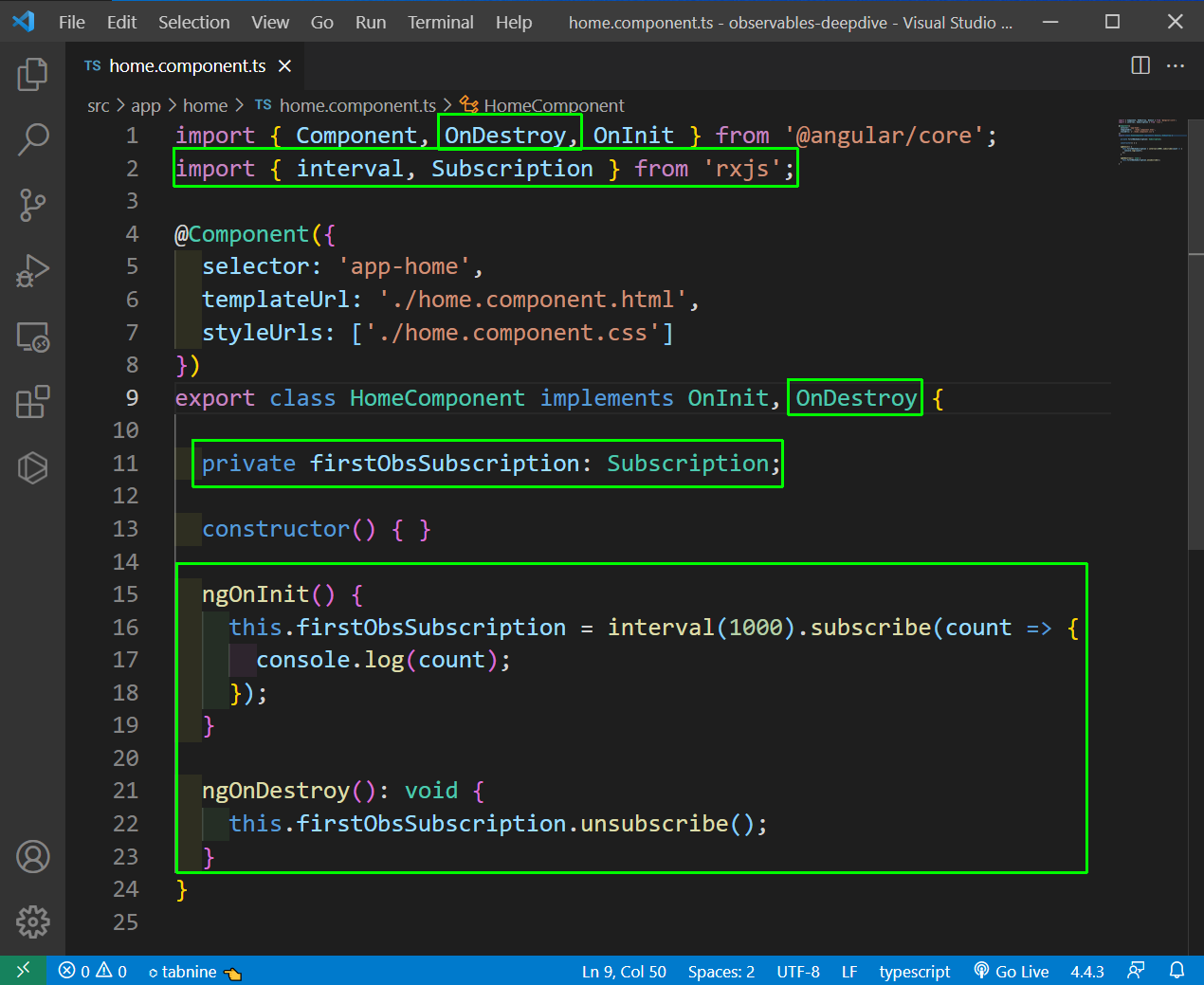Open a remote window from status bar
Screen dimensions: 1204x985
(23, 971)
